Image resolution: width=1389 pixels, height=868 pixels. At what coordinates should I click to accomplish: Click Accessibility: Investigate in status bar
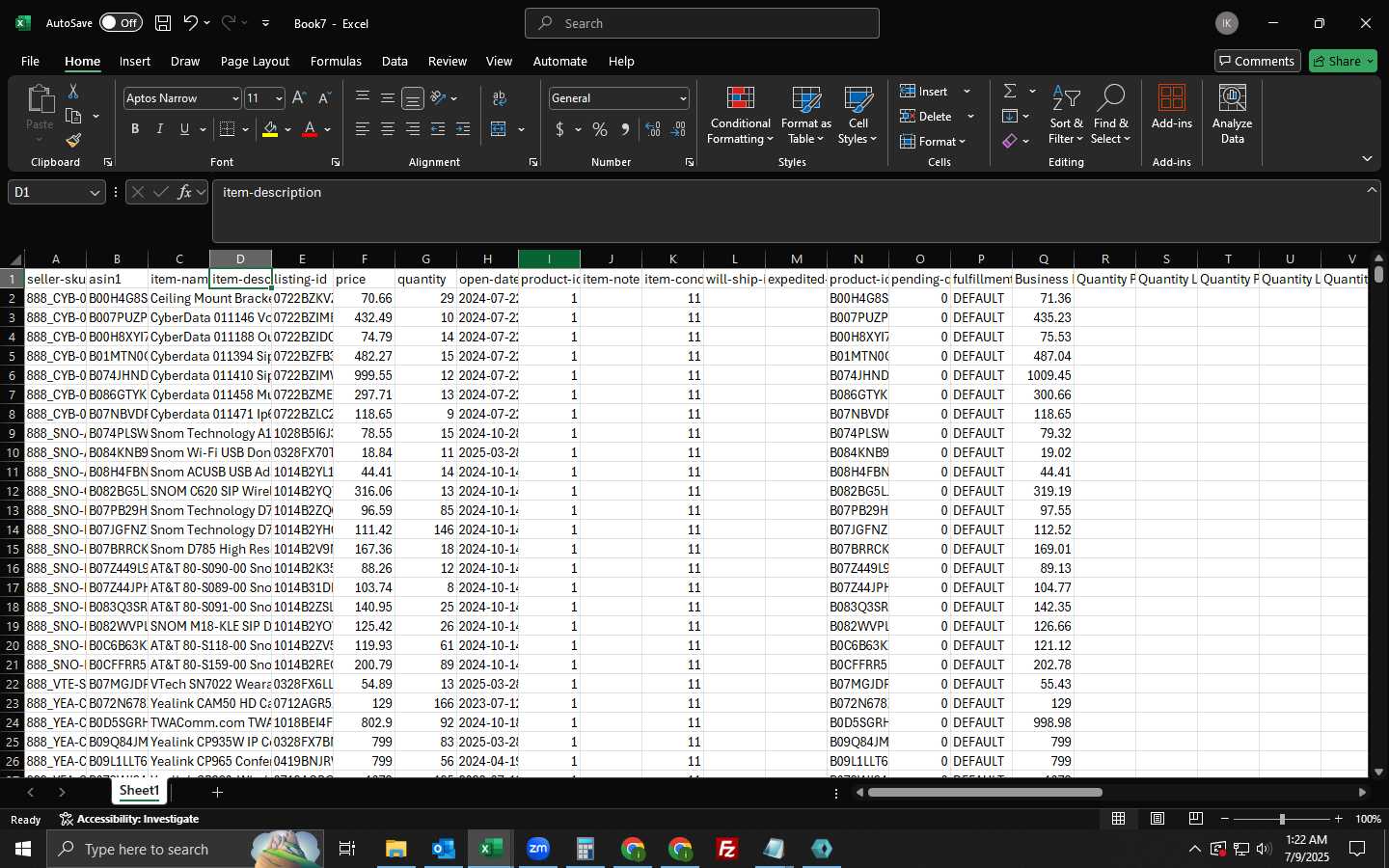point(129,819)
